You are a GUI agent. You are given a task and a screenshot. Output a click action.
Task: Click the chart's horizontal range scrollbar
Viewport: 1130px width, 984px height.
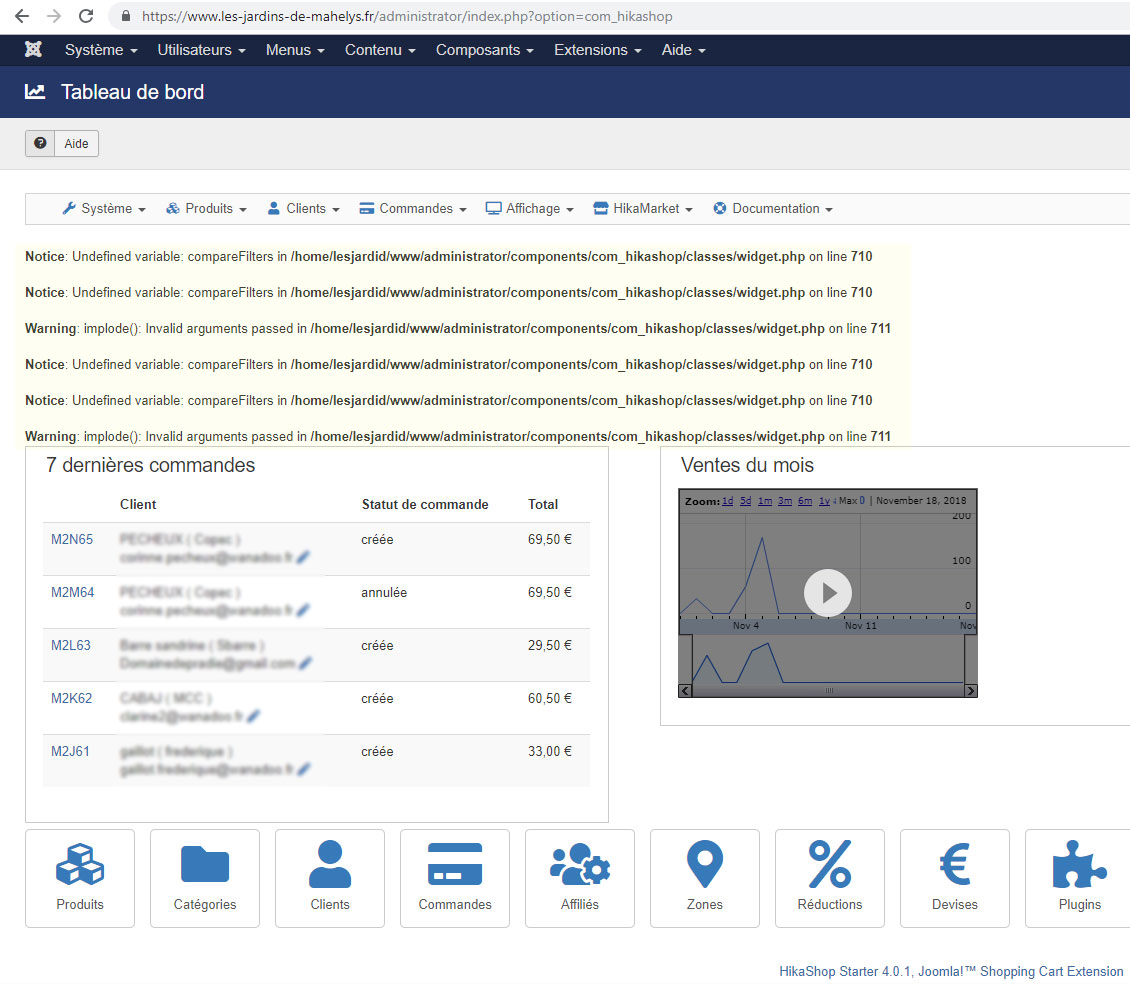point(828,691)
